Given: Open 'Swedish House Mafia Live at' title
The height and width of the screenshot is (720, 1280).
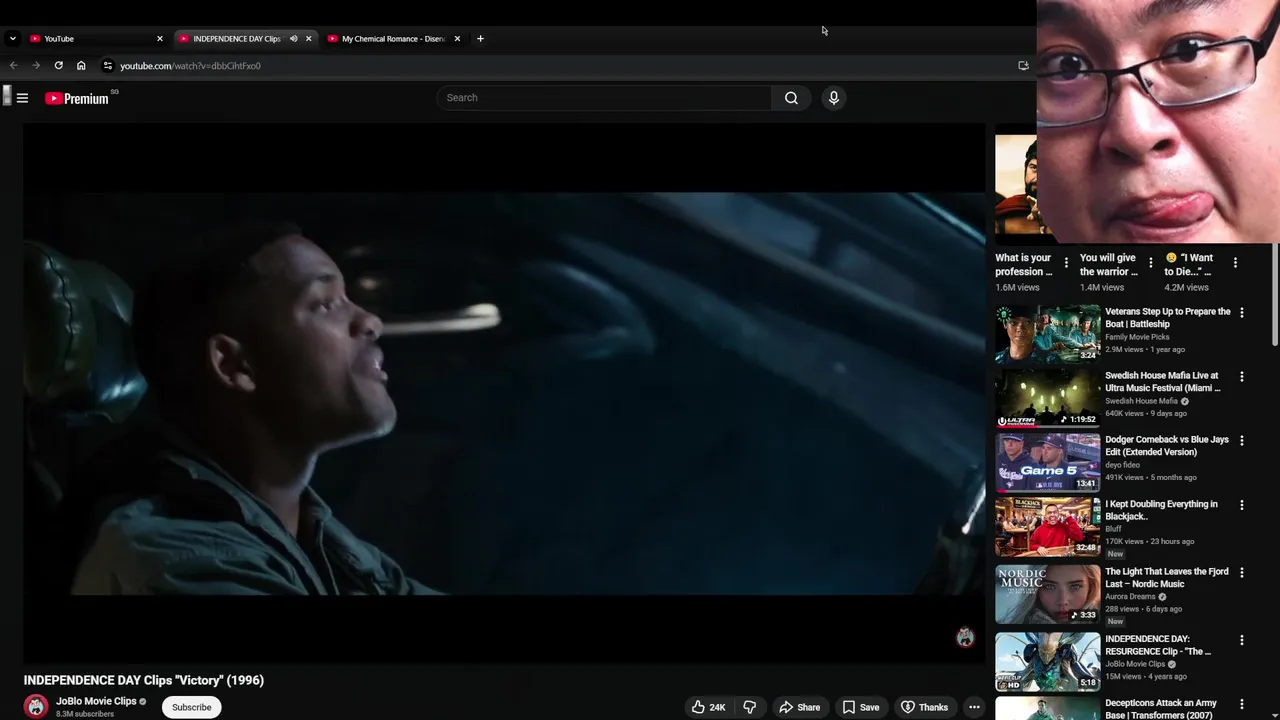Looking at the screenshot, I should click(1162, 382).
